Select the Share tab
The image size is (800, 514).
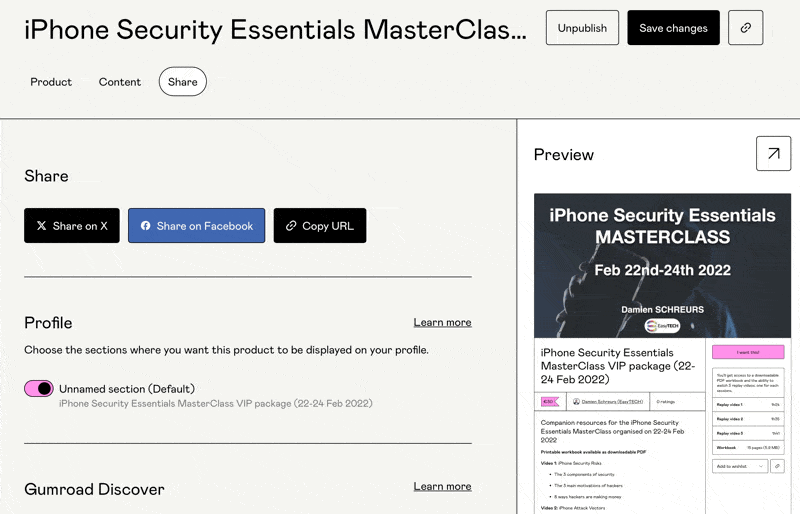click(183, 82)
